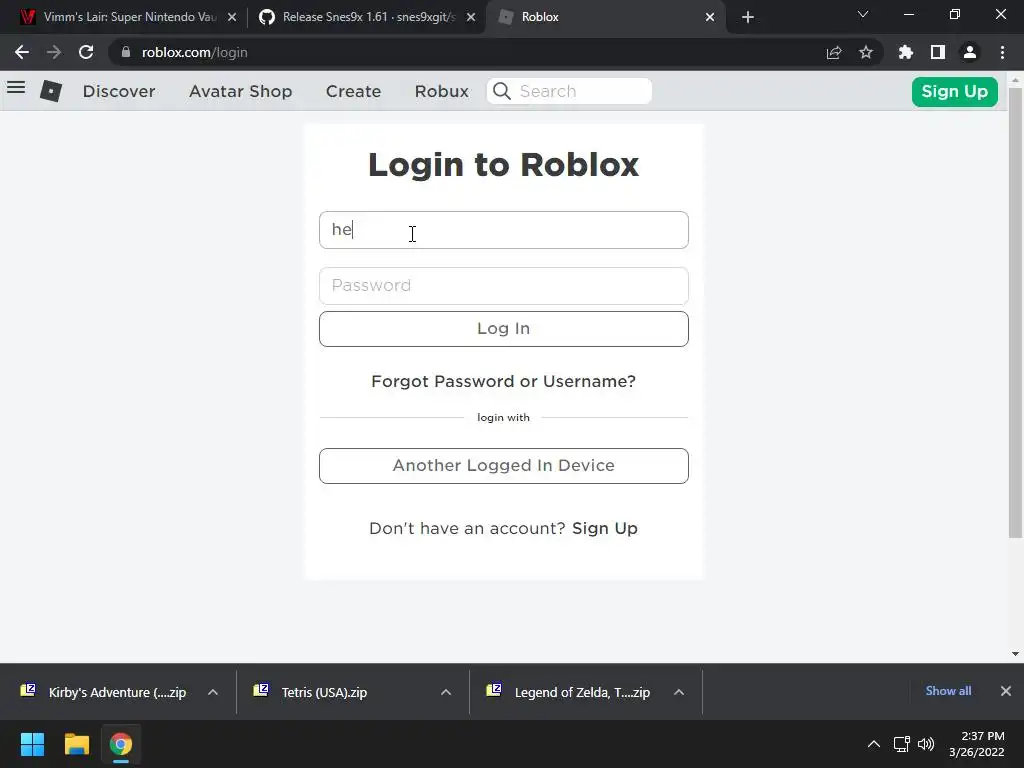This screenshot has width=1024, height=768.
Task: Click the username field containing 'he'
Action: [x=504, y=230]
